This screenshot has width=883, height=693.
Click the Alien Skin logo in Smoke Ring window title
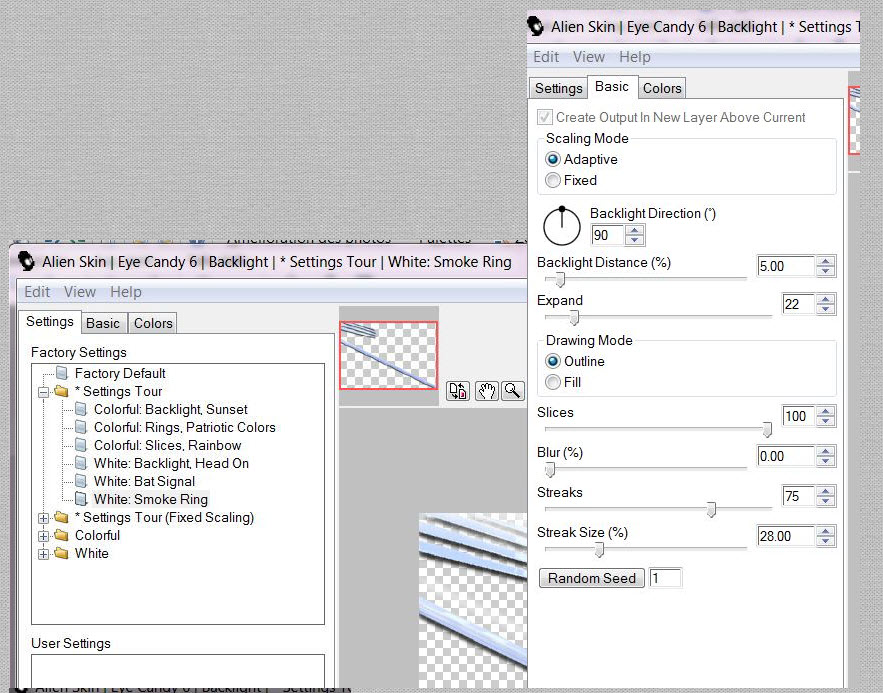point(26,261)
